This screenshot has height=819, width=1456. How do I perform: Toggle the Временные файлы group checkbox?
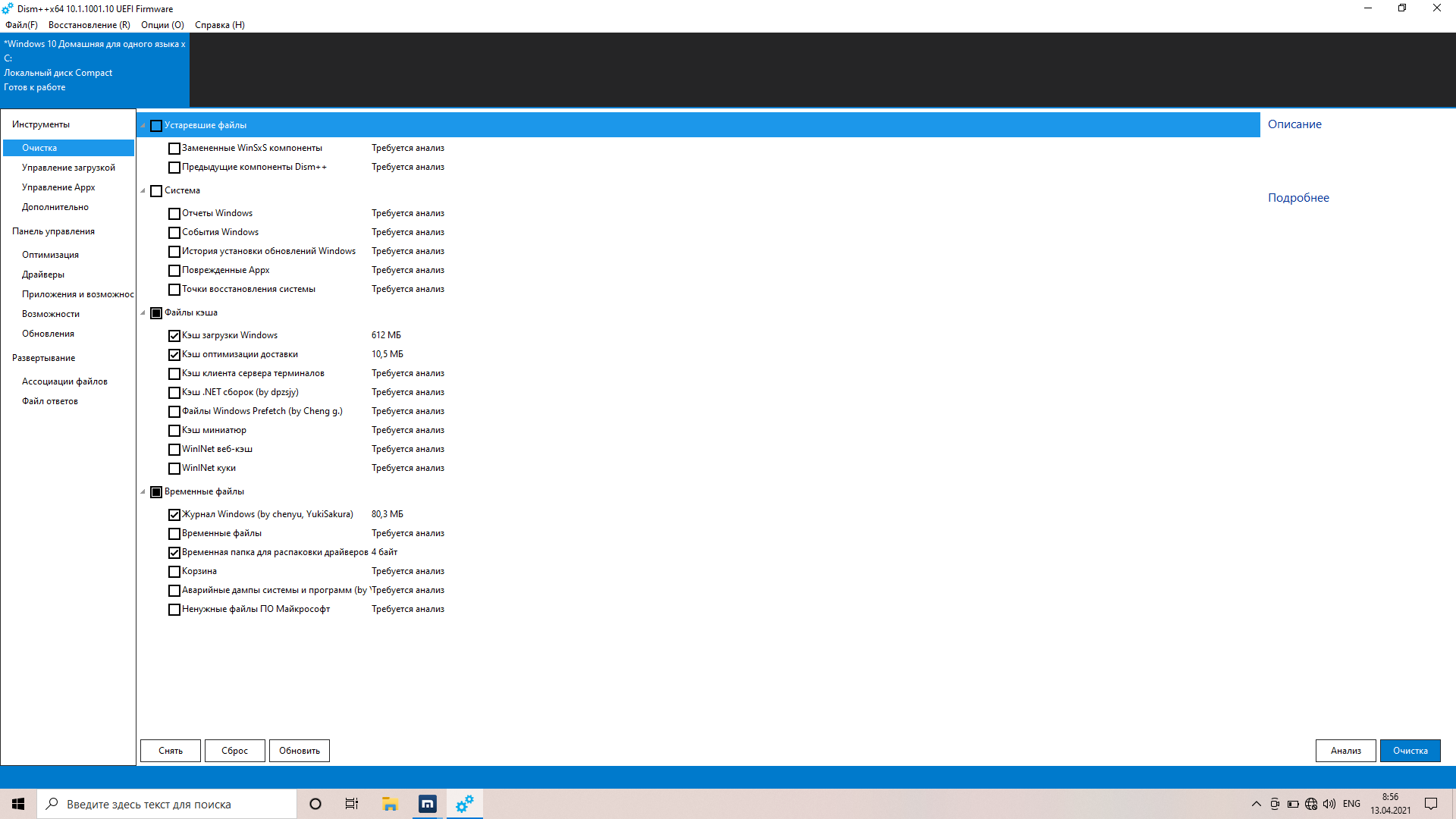coord(156,492)
